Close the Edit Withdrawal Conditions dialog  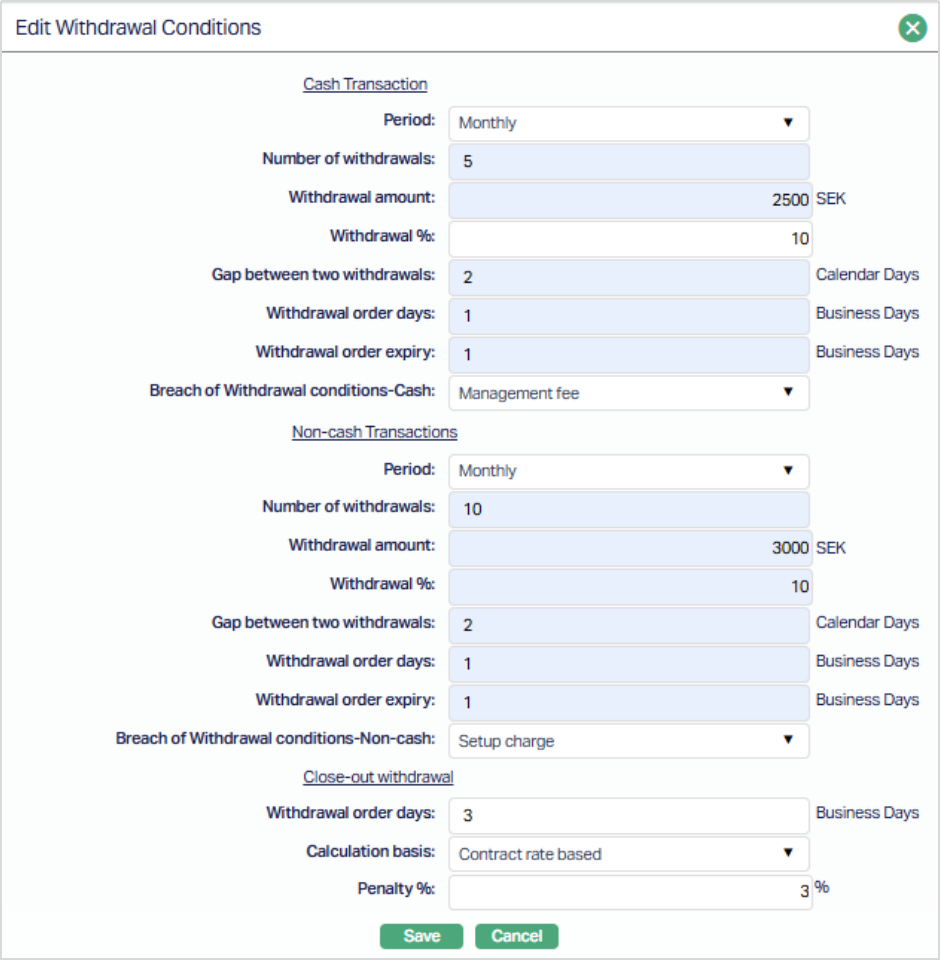point(912,28)
